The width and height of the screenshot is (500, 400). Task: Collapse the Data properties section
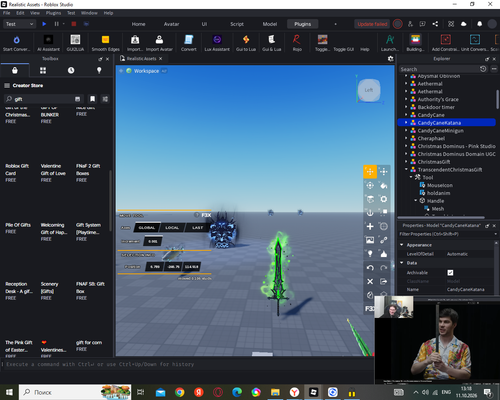tap(402, 263)
